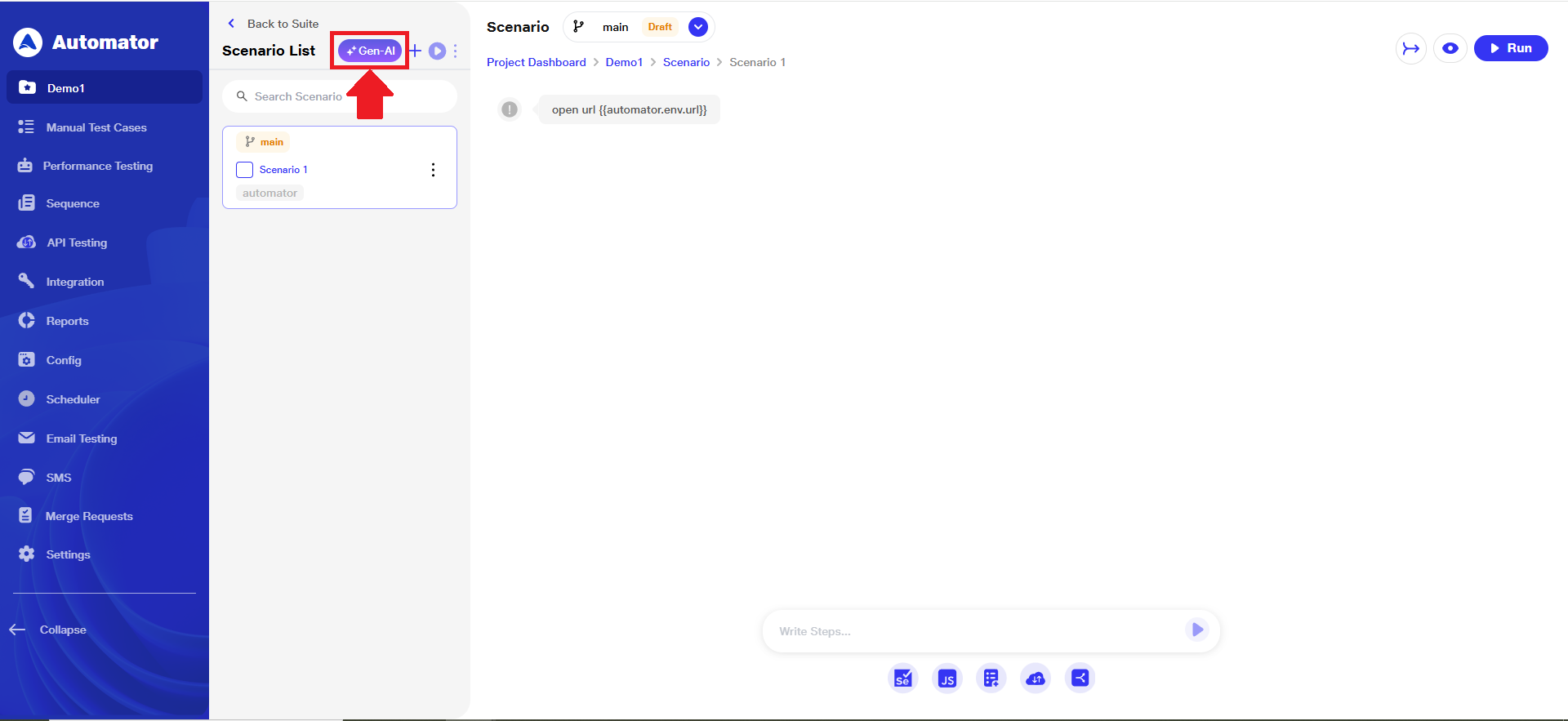Open the JS code icon below steps
Viewport: 1568px width, 721px height.
click(x=947, y=679)
